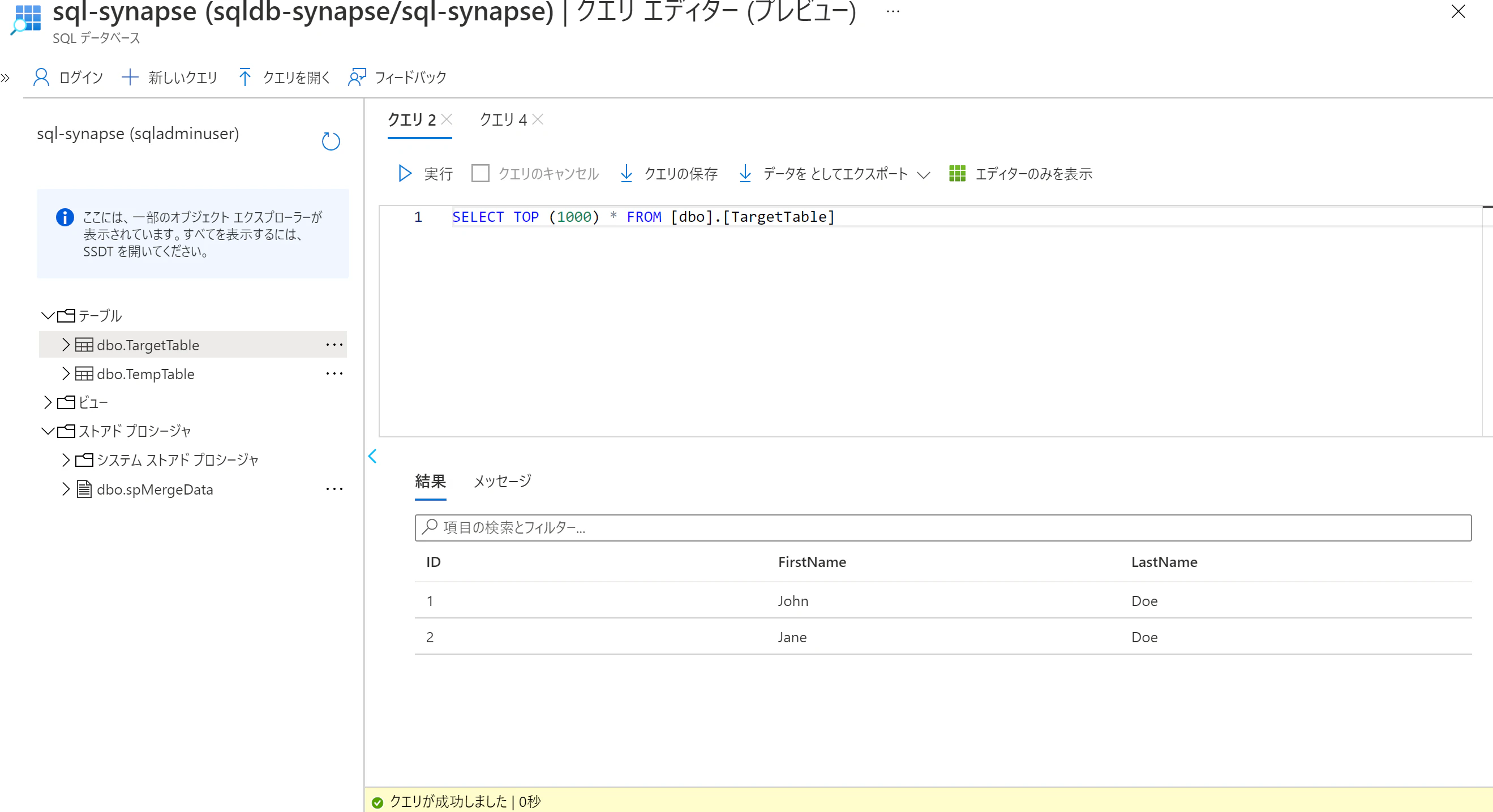
Task: Click the save query download icon
Action: (626, 173)
